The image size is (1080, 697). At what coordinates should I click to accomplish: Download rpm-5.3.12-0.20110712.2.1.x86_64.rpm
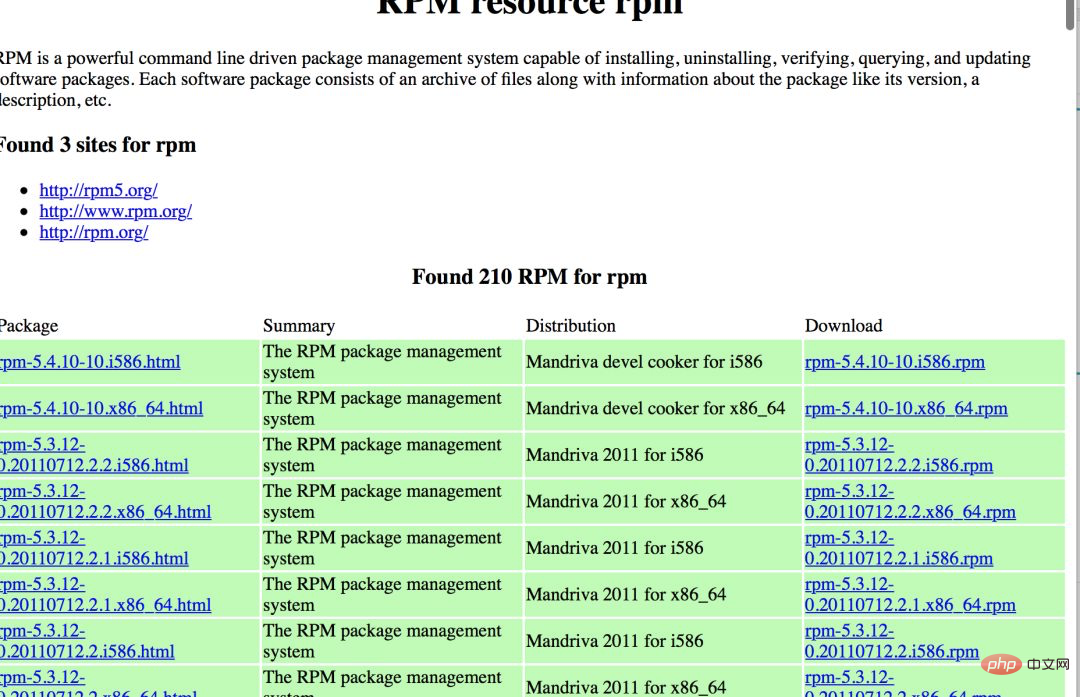point(910,594)
